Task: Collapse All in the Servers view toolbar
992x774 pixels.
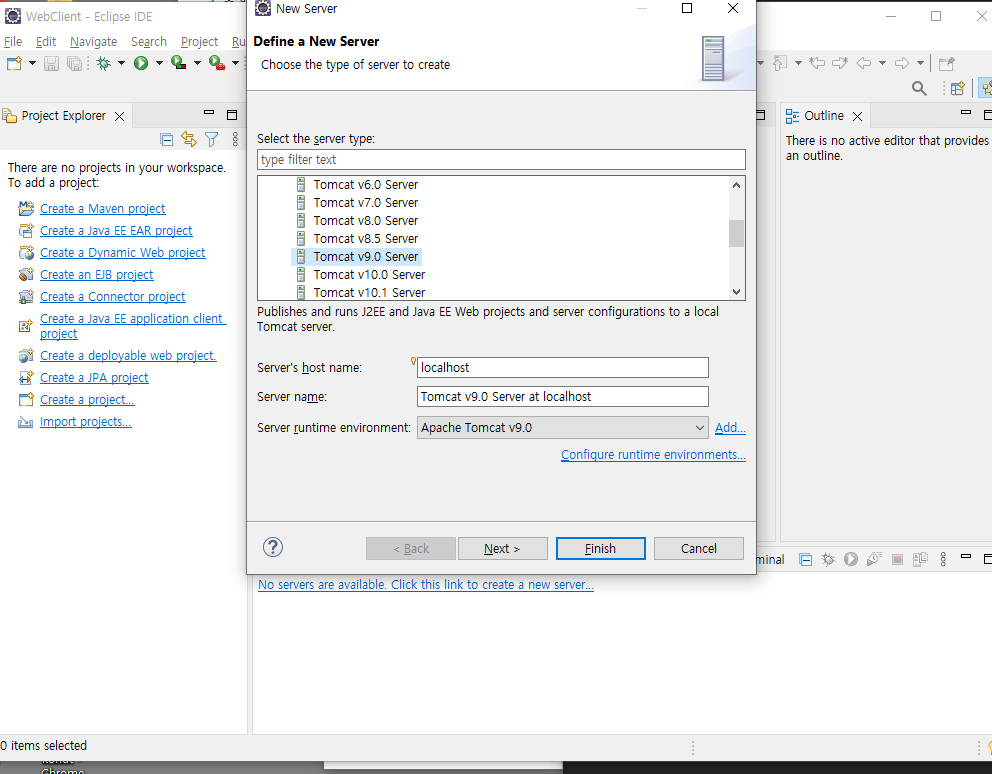Action: (805, 559)
